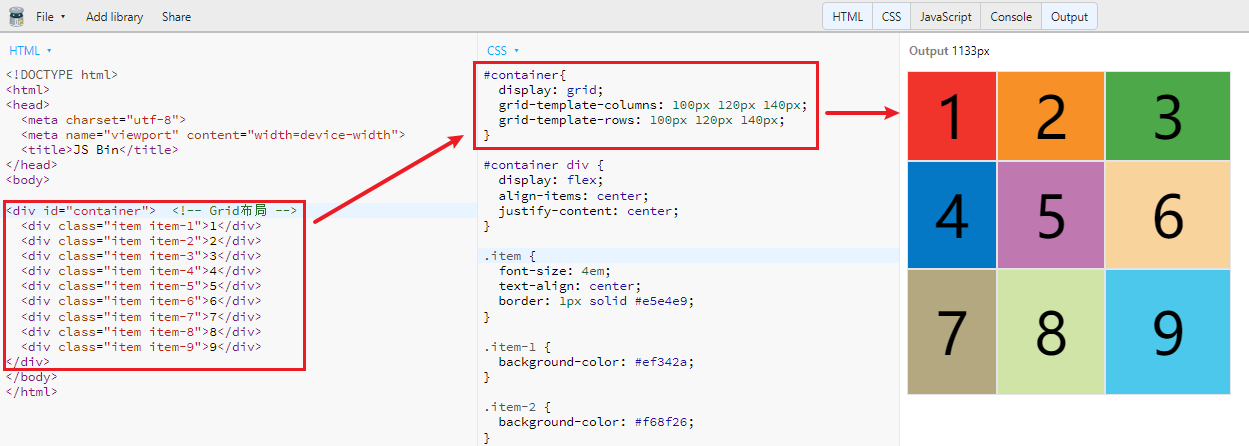This screenshot has width=1249, height=446.
Task: Click the green grid cell 3
Action: 1167,116
